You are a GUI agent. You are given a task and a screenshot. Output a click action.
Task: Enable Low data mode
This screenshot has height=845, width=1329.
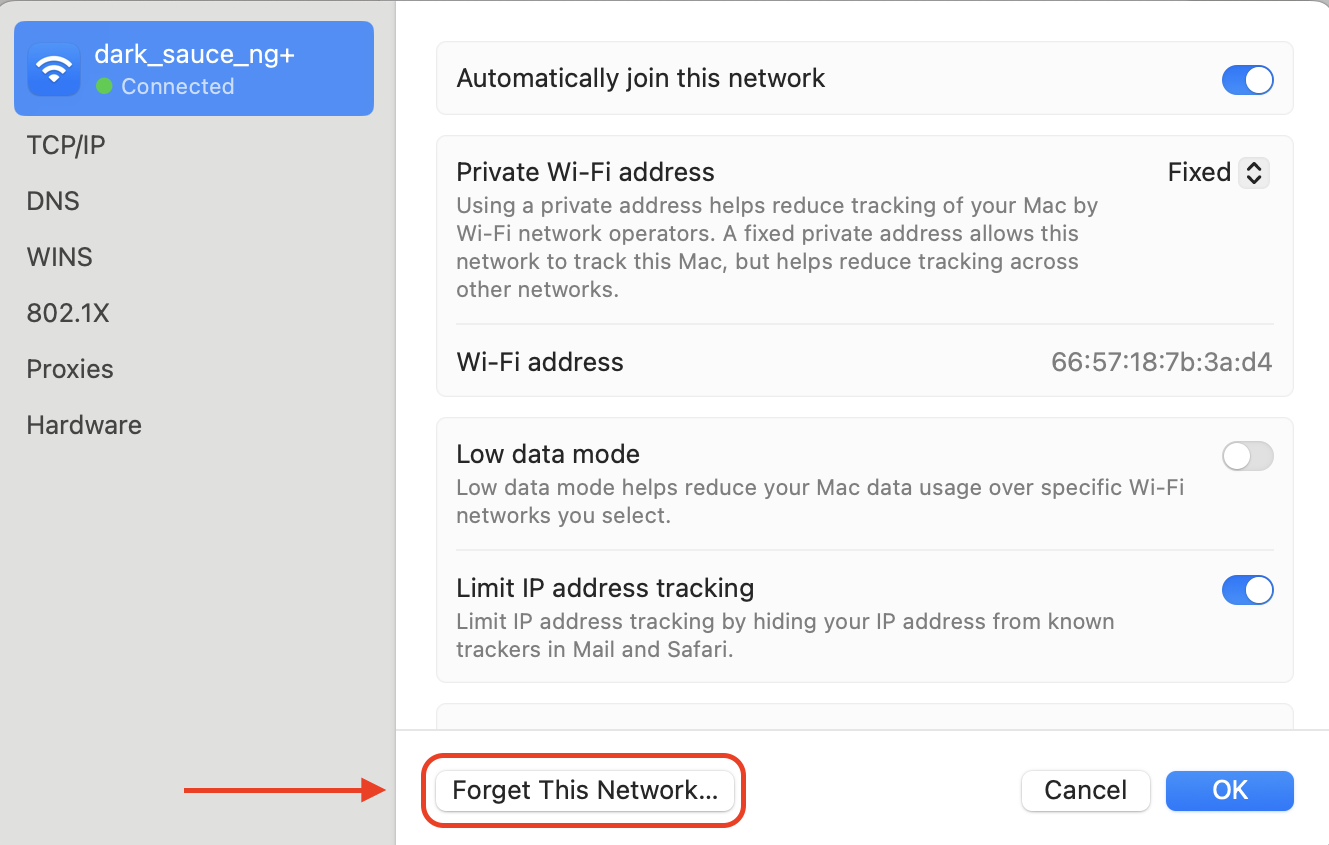[1247, 455]
